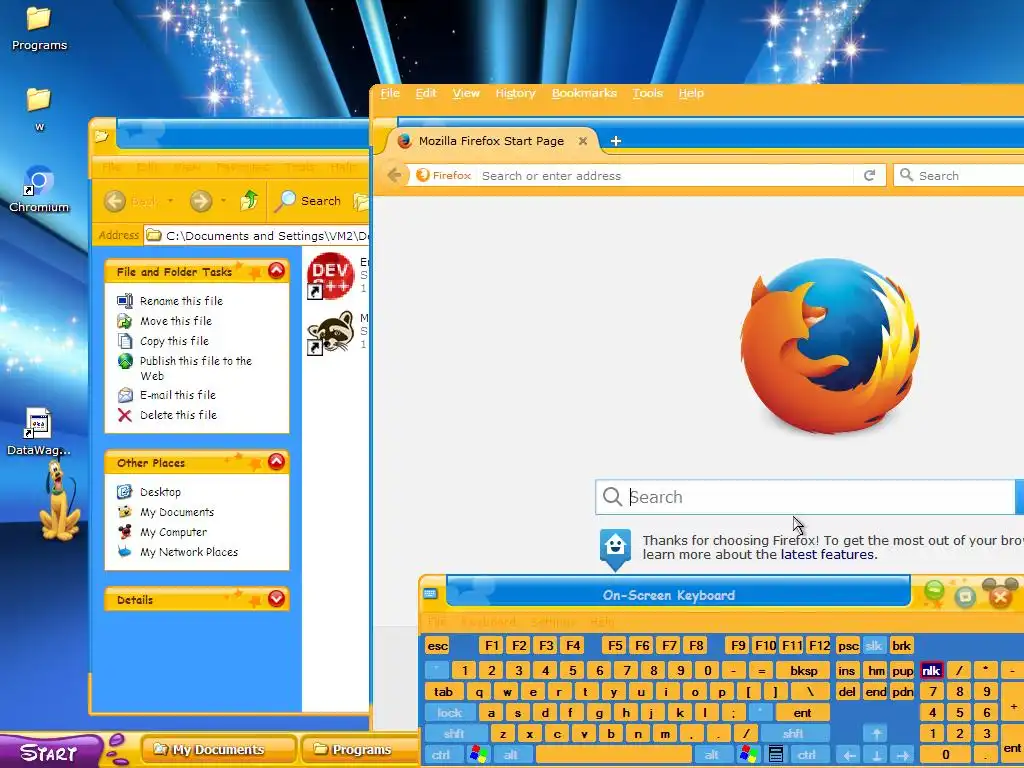1024x768 pixels.
Task: Click Copy this file task
Action: (x=174, y=341)
